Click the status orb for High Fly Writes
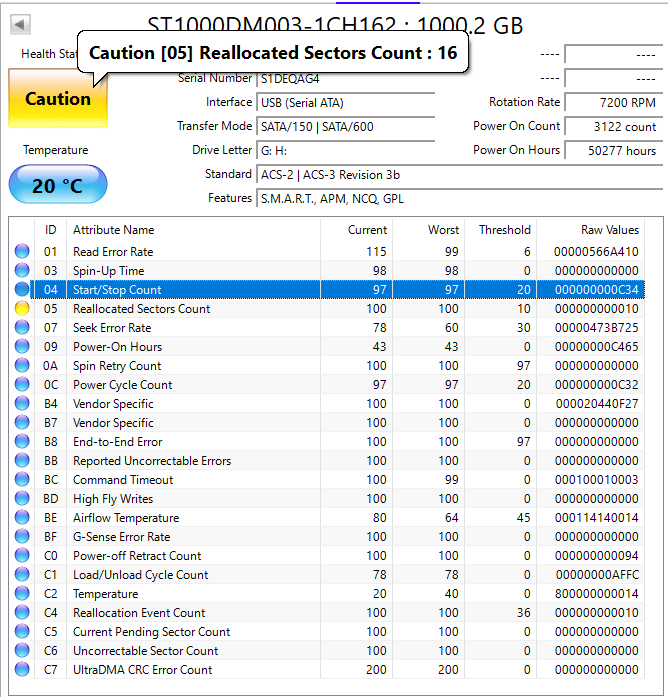 (x=22, y=498)
